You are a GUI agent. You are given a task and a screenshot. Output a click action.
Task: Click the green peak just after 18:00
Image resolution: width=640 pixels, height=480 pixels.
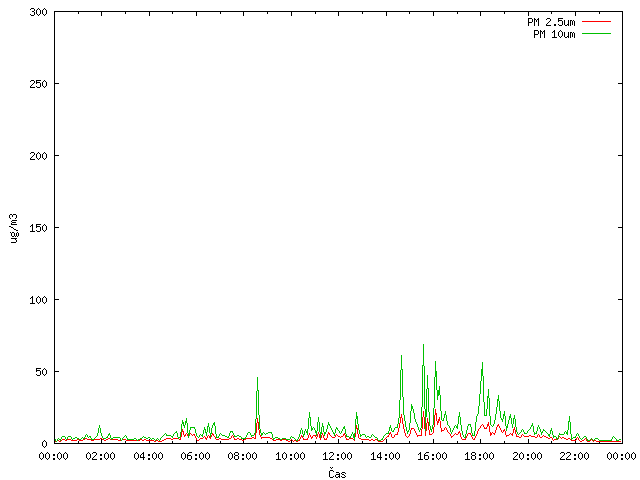482,363
